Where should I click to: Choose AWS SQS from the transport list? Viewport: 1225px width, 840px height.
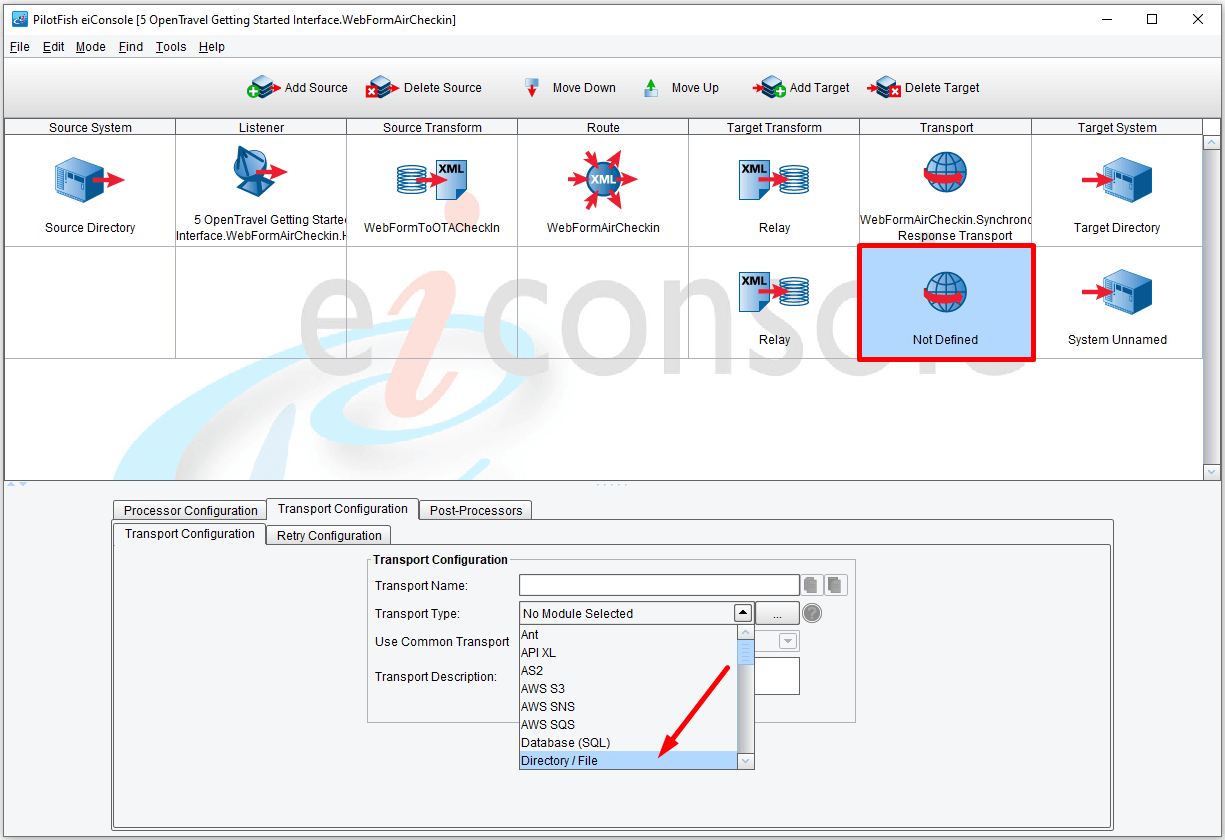(x=628, y=724)
